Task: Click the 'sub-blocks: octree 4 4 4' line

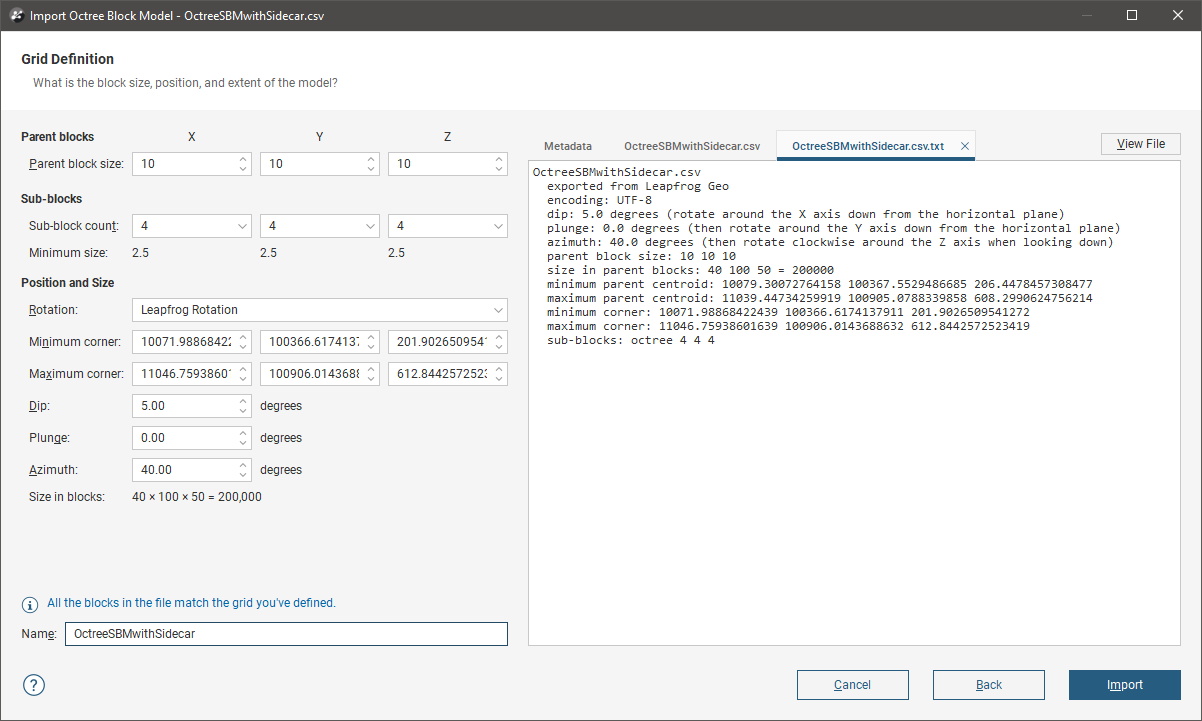Action: pyautogui.click(x=630, y=340)
